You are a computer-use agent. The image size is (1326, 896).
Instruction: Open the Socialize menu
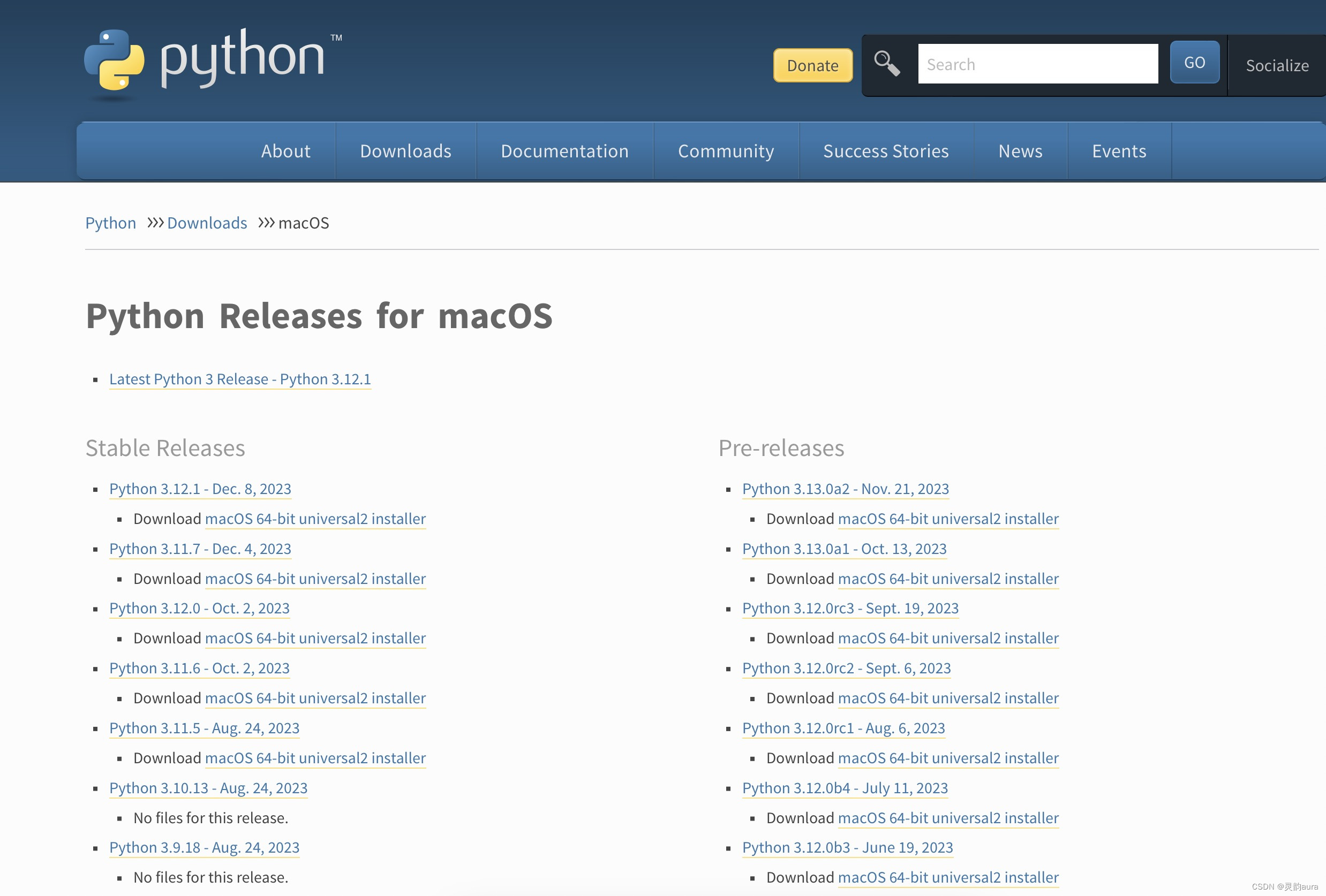pos(1276,66)
